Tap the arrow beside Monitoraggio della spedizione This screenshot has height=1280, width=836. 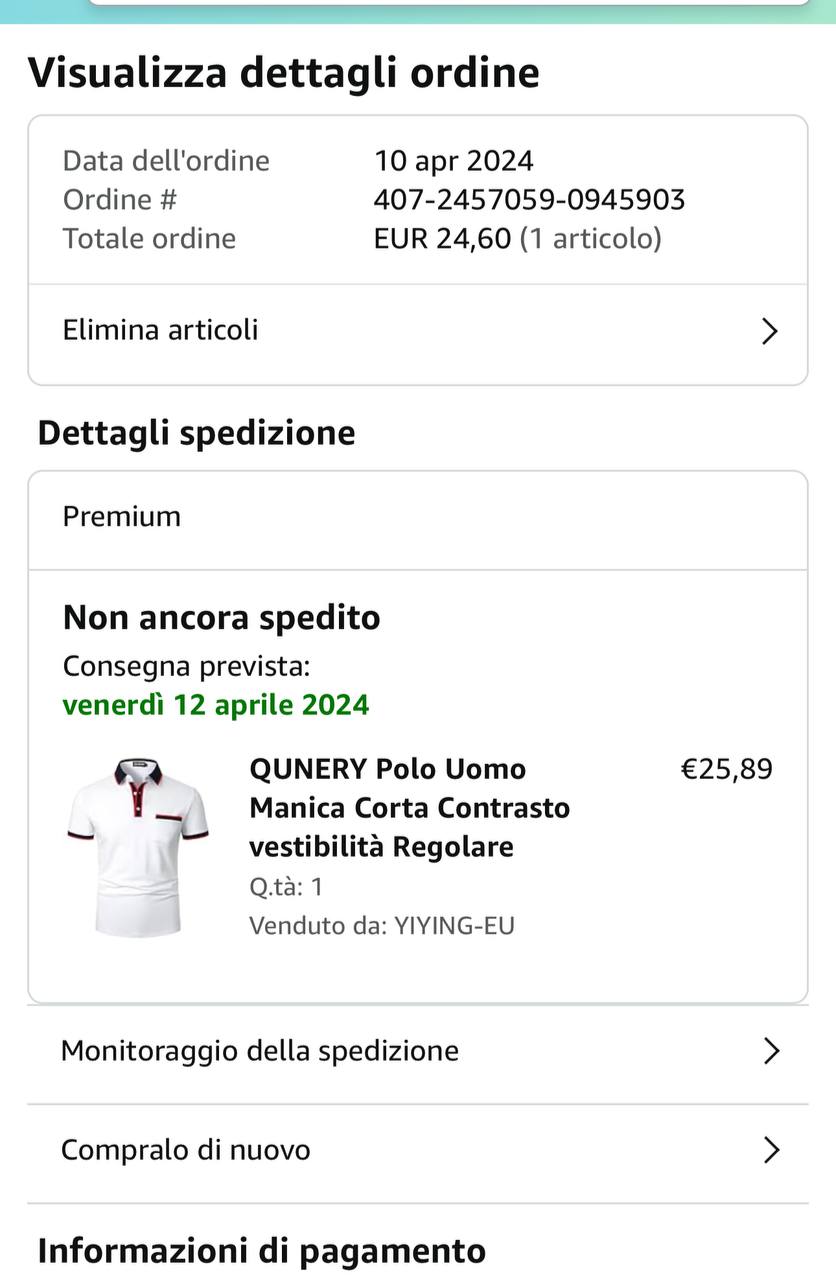[771, 1051]
